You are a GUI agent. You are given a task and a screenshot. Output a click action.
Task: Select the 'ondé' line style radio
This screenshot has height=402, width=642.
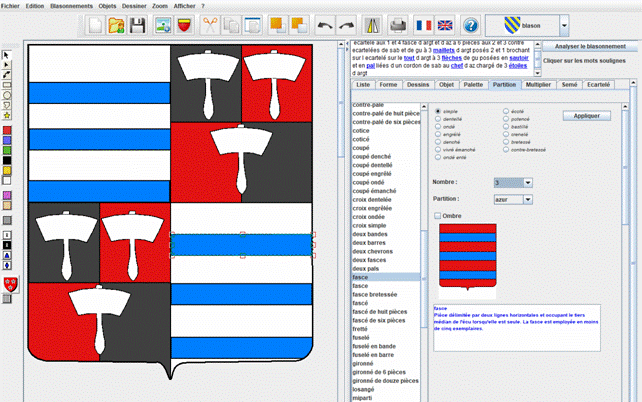click(438, 126)
